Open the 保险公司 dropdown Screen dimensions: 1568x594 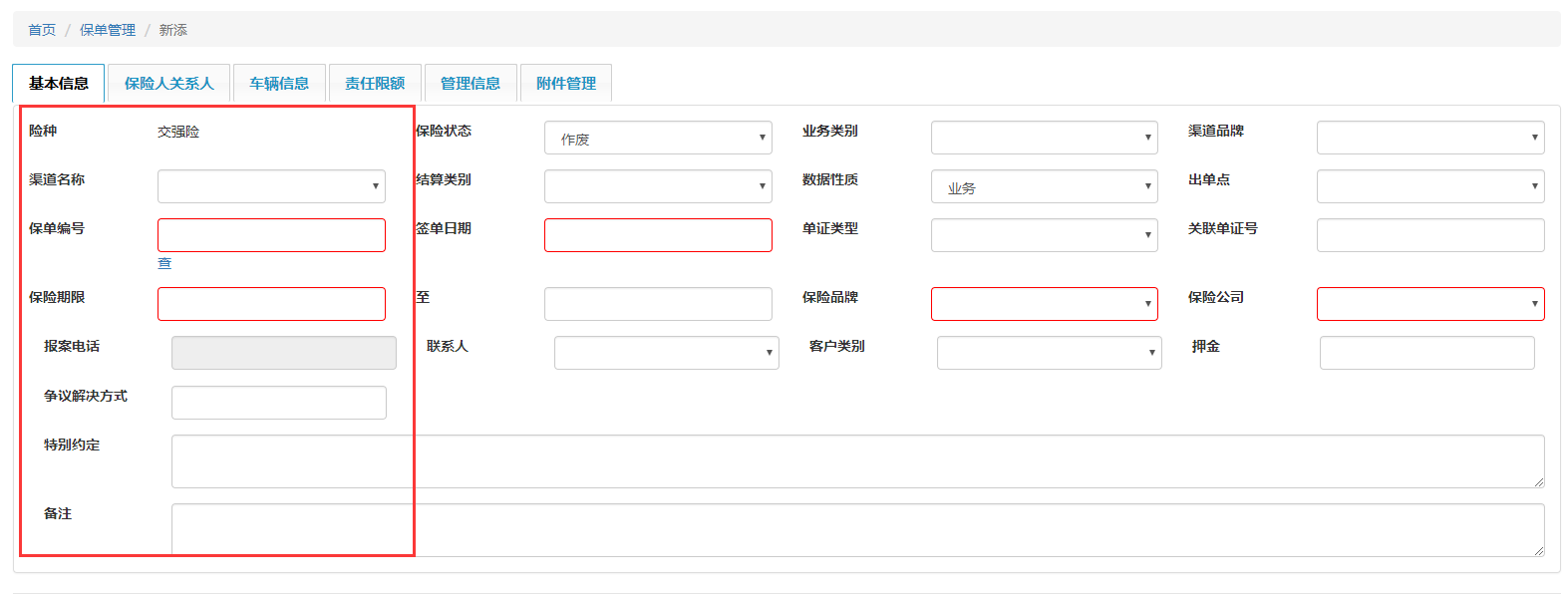(x=1430, y=304)
